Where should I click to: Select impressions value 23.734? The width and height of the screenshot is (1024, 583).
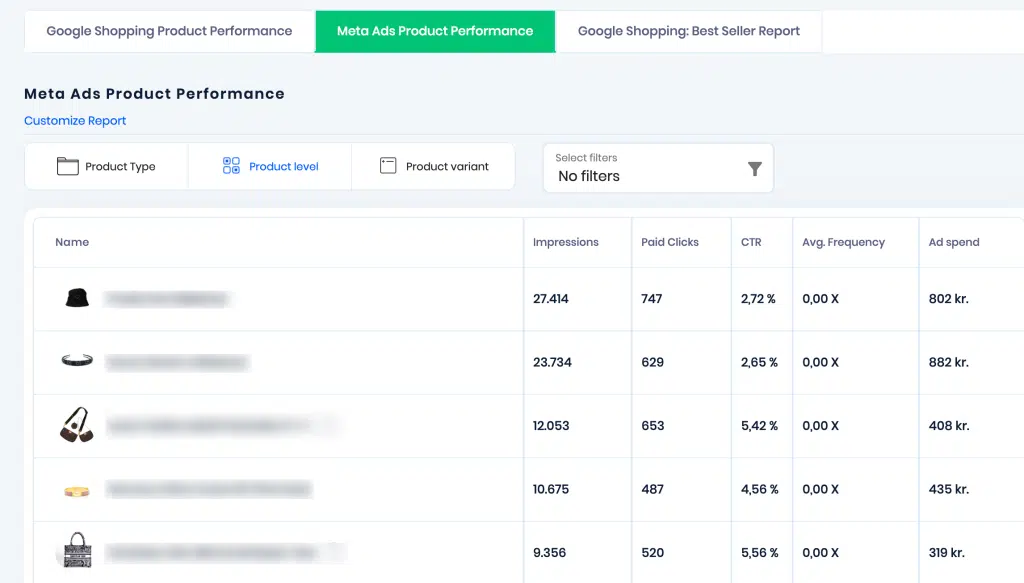pyautogui.click(x=552, y=362)
